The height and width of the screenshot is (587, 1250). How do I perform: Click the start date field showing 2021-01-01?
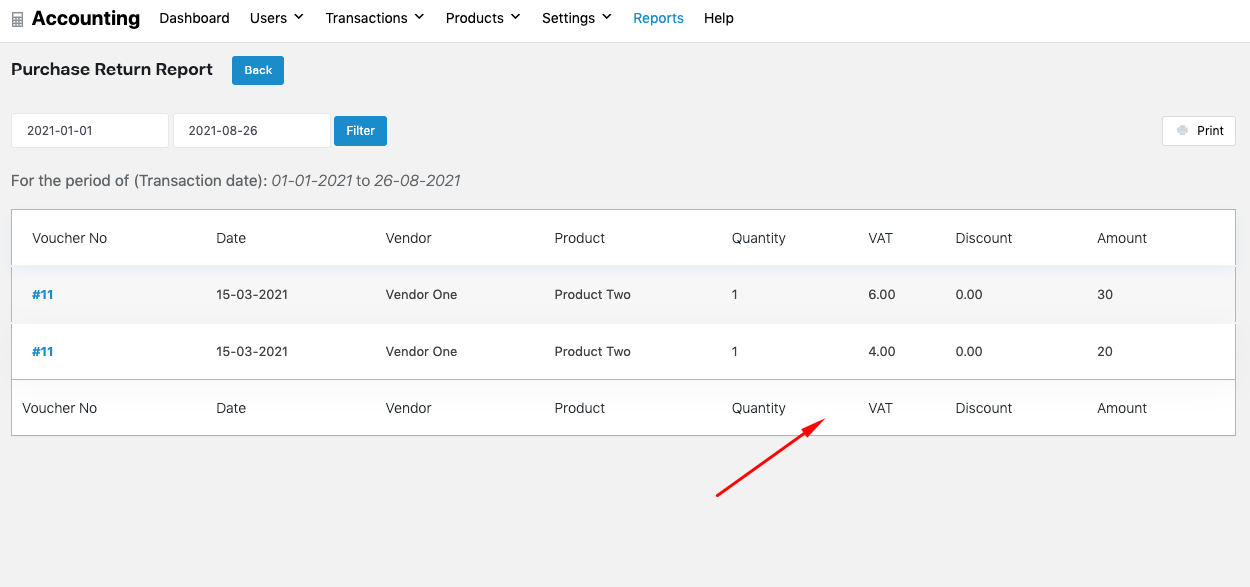(x=89, y=130)
